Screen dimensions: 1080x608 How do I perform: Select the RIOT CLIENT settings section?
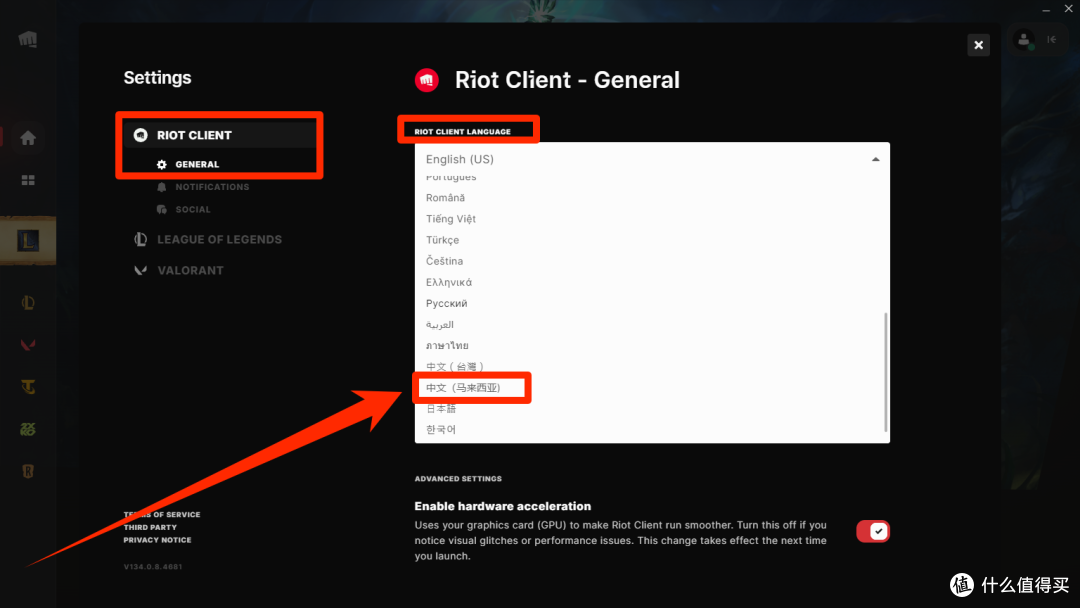(219, 135)
